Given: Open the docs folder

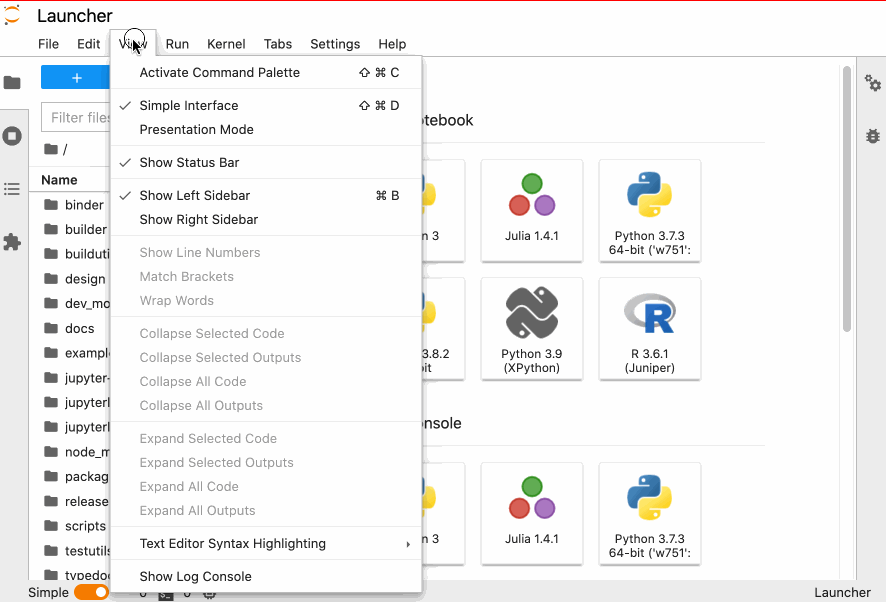Looking at the screenshot, I should click(x=71, y=328).
